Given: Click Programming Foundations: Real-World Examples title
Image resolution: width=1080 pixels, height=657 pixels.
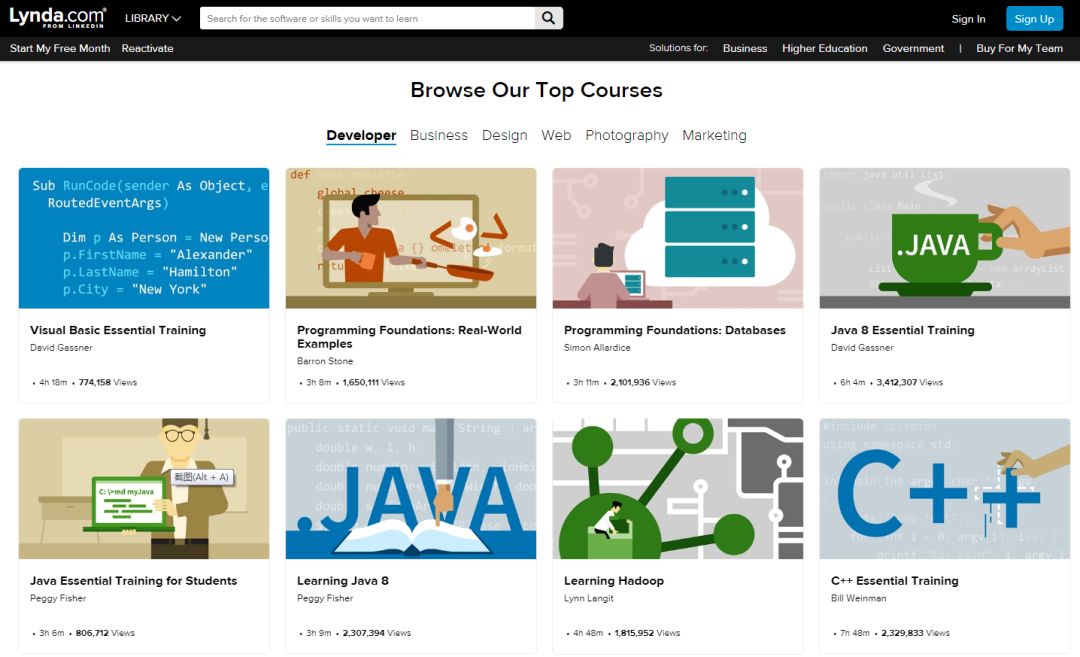Looking at the screenshot, I should pos(409,337).
